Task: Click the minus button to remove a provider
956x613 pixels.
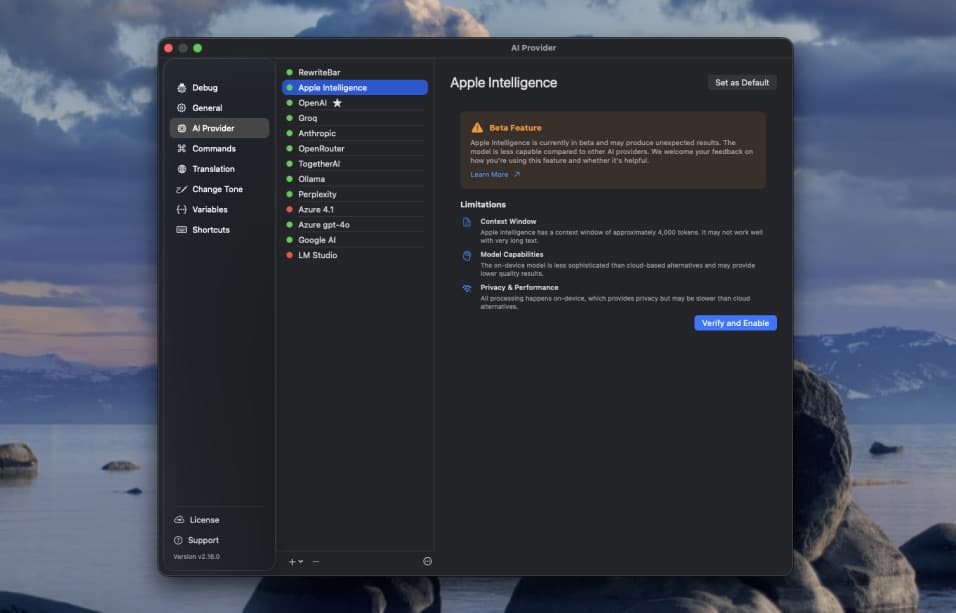Action: point(314,562)
